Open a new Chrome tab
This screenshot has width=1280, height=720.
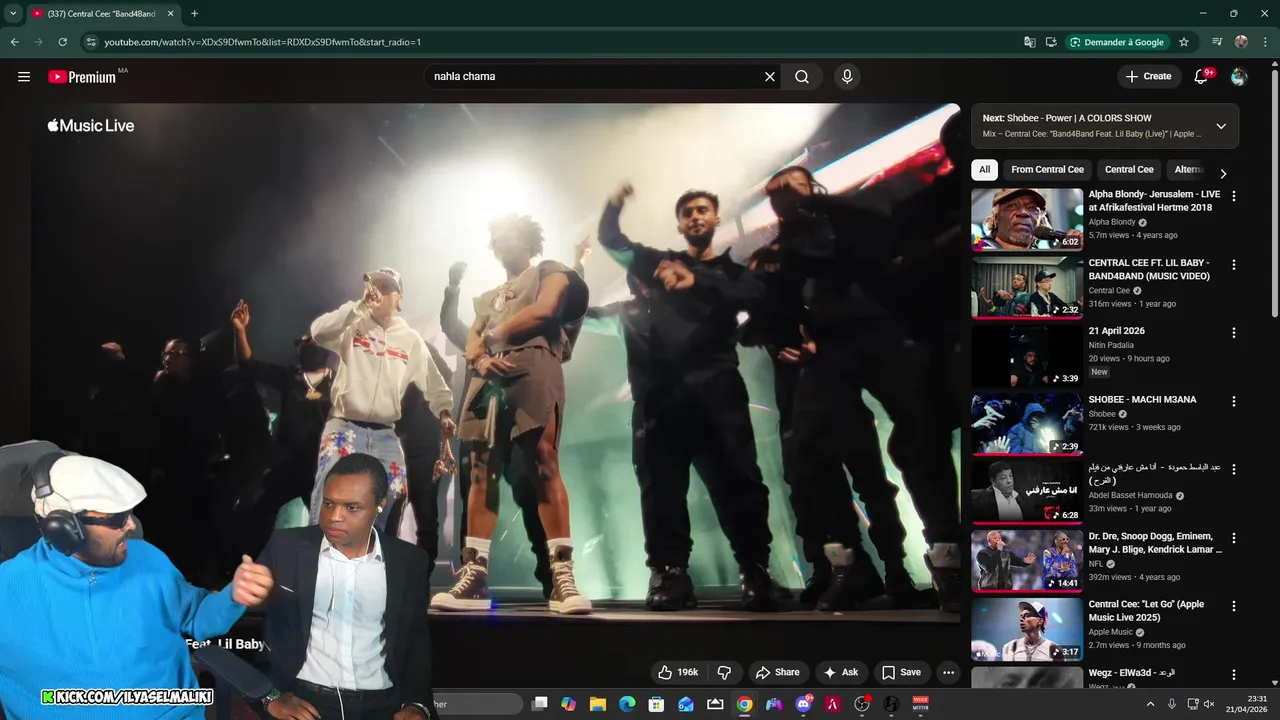point(194,14)
